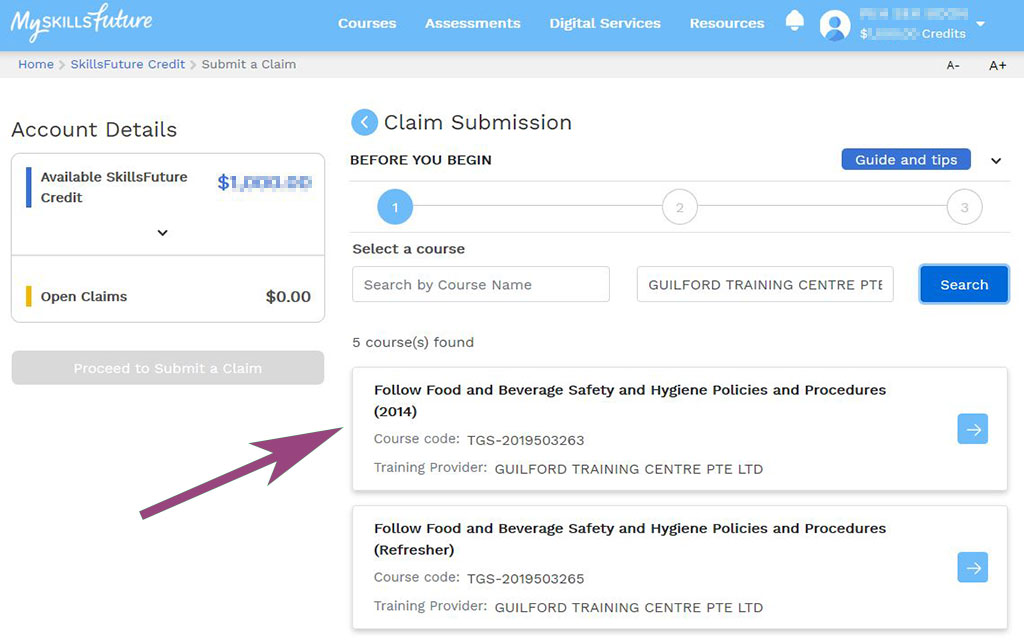Image resolution: width=1024 pixels, height=640 pixels.
Task: Expand the user account dropdown caret
Action: pos(980,24)
